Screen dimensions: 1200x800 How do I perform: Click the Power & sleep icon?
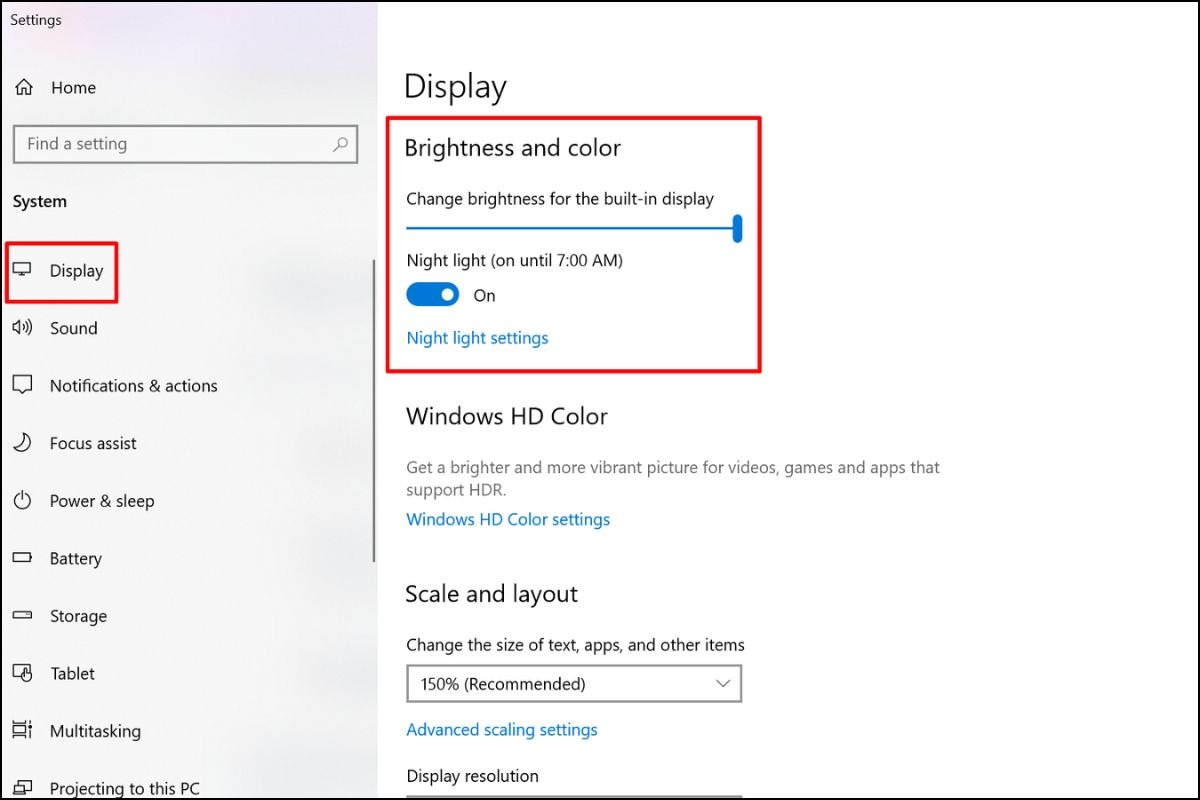pos(22,501)
